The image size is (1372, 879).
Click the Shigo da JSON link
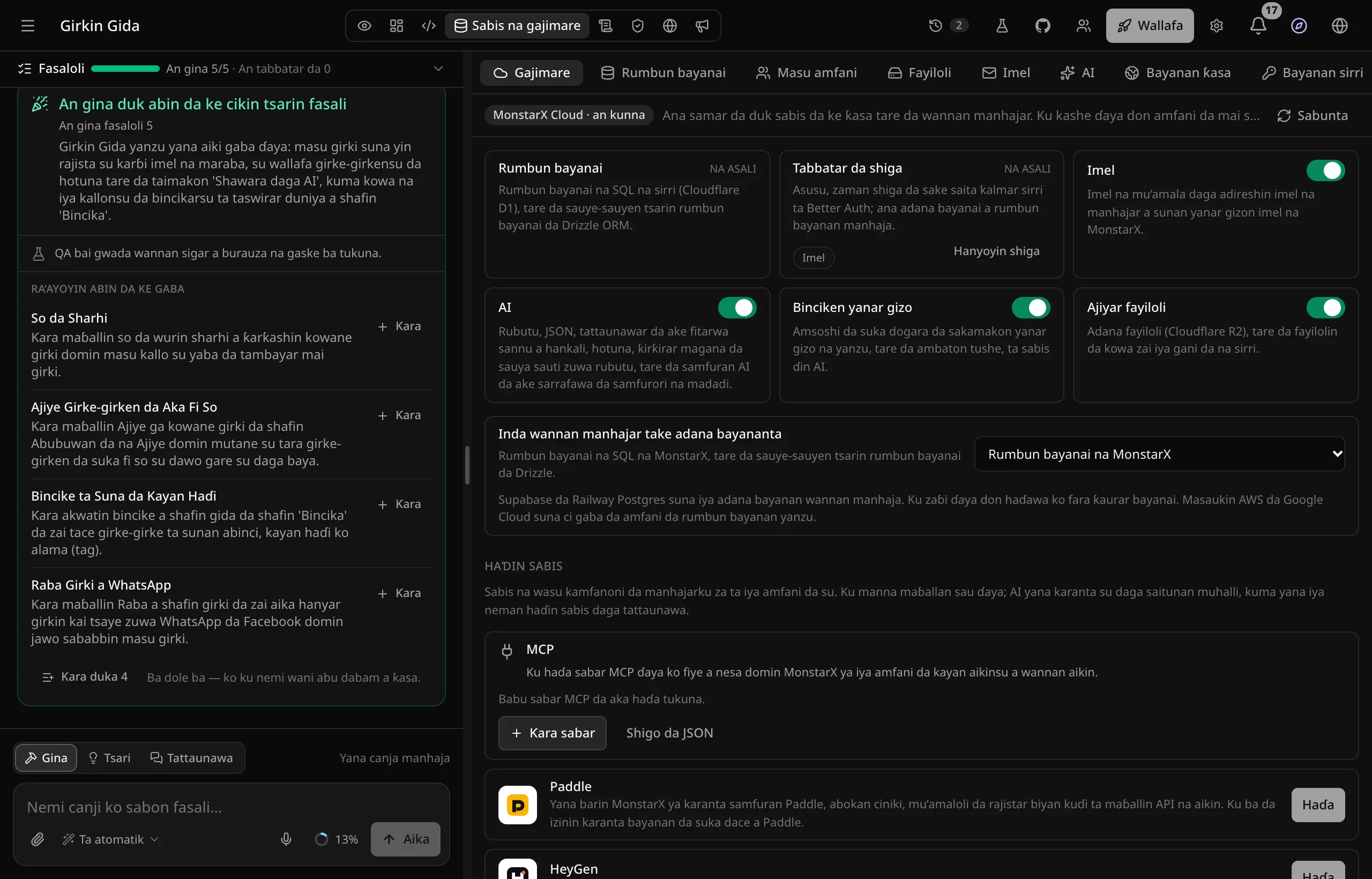pyautogui.click(x=669, y=733)
